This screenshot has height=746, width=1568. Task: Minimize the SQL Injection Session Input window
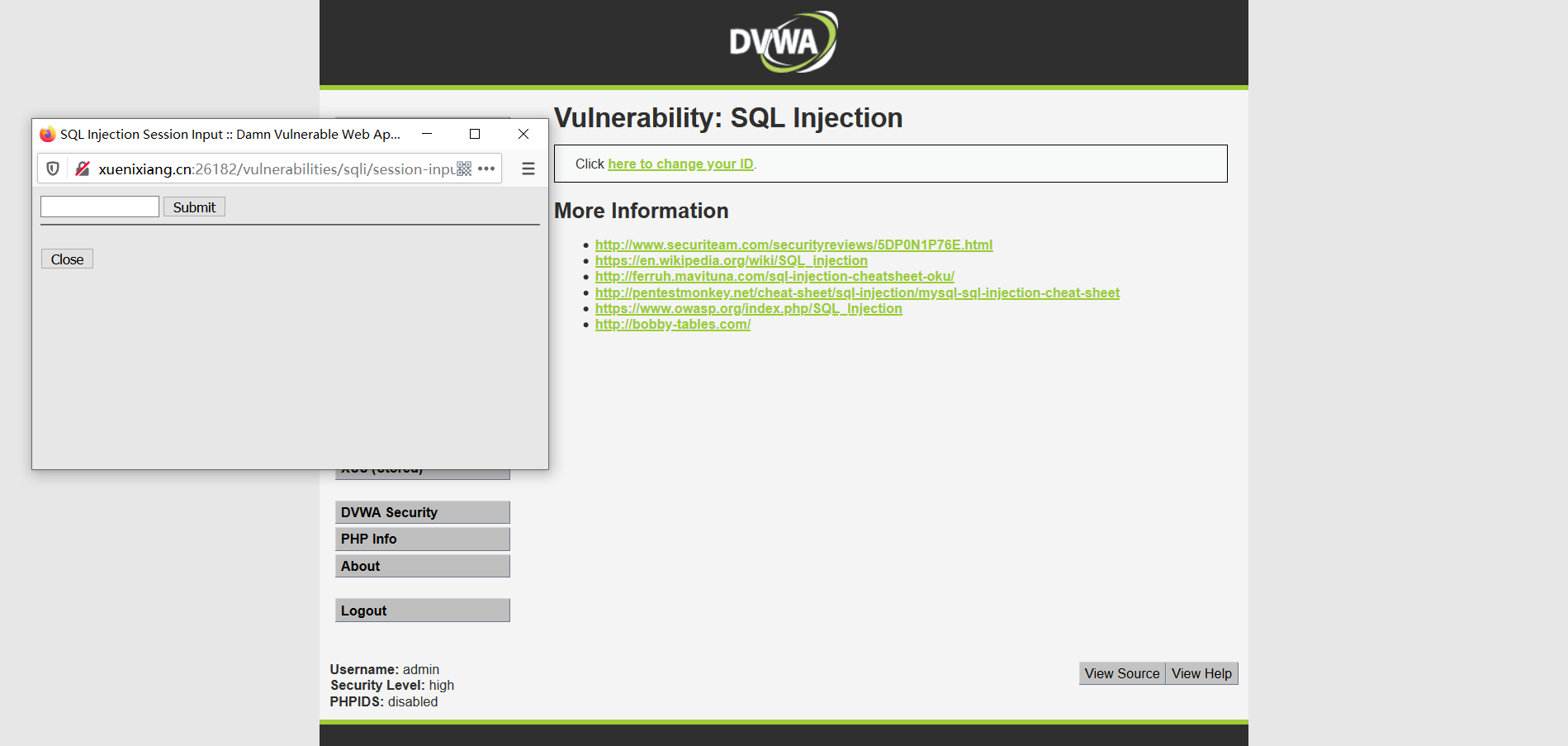[427, 134]
